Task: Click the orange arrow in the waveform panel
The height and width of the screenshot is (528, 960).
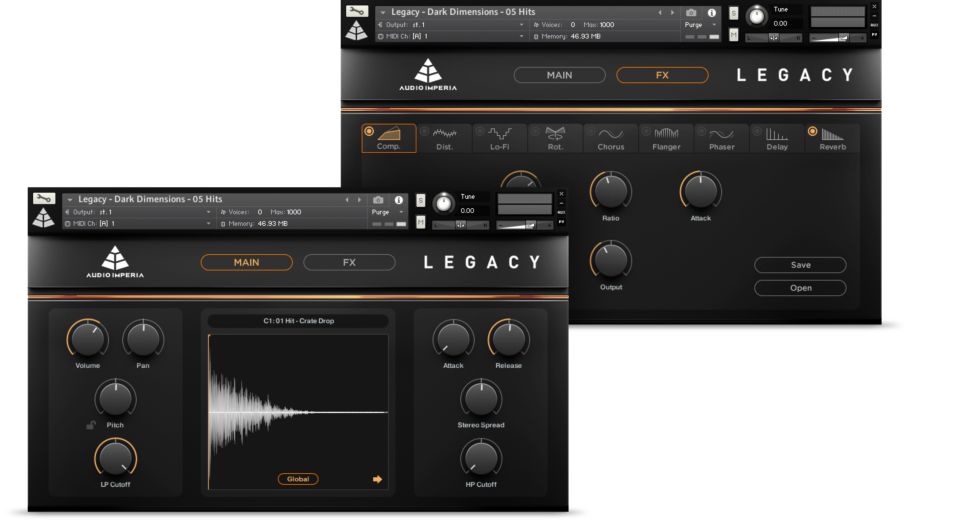Action: pyautogui.click(x=377, y=479)
